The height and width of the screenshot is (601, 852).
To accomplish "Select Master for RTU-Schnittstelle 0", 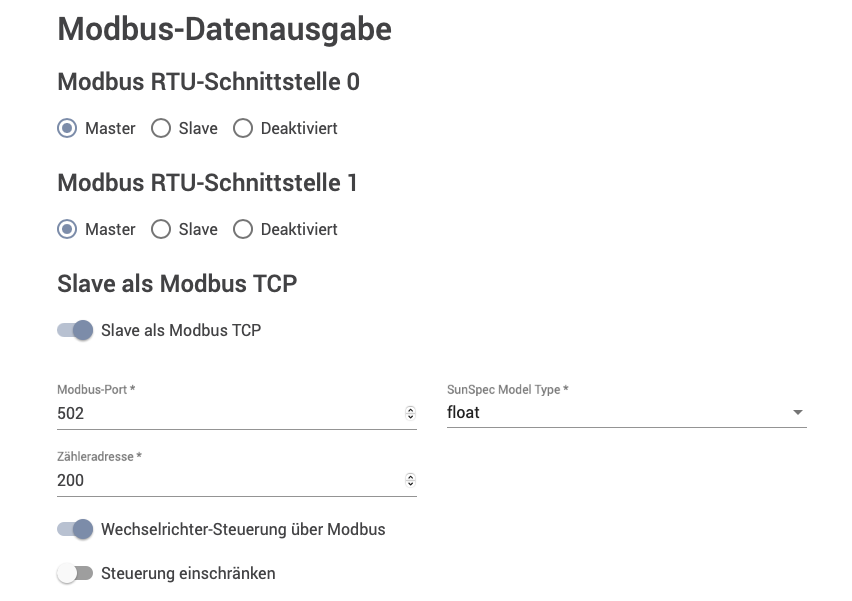I will coord(67,128).
